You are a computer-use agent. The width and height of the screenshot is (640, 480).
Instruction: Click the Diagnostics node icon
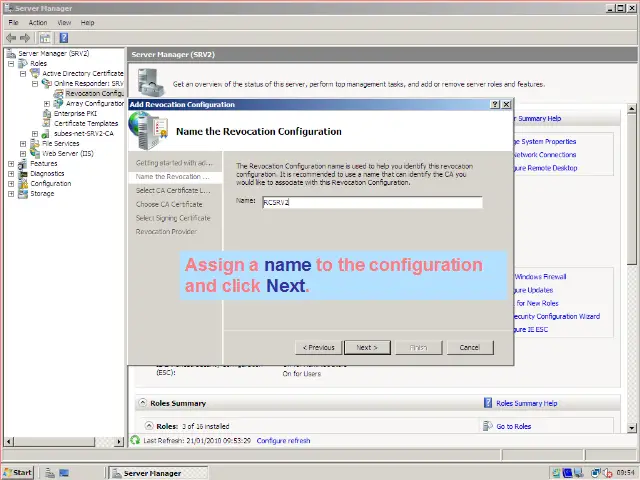pos(23,173)
